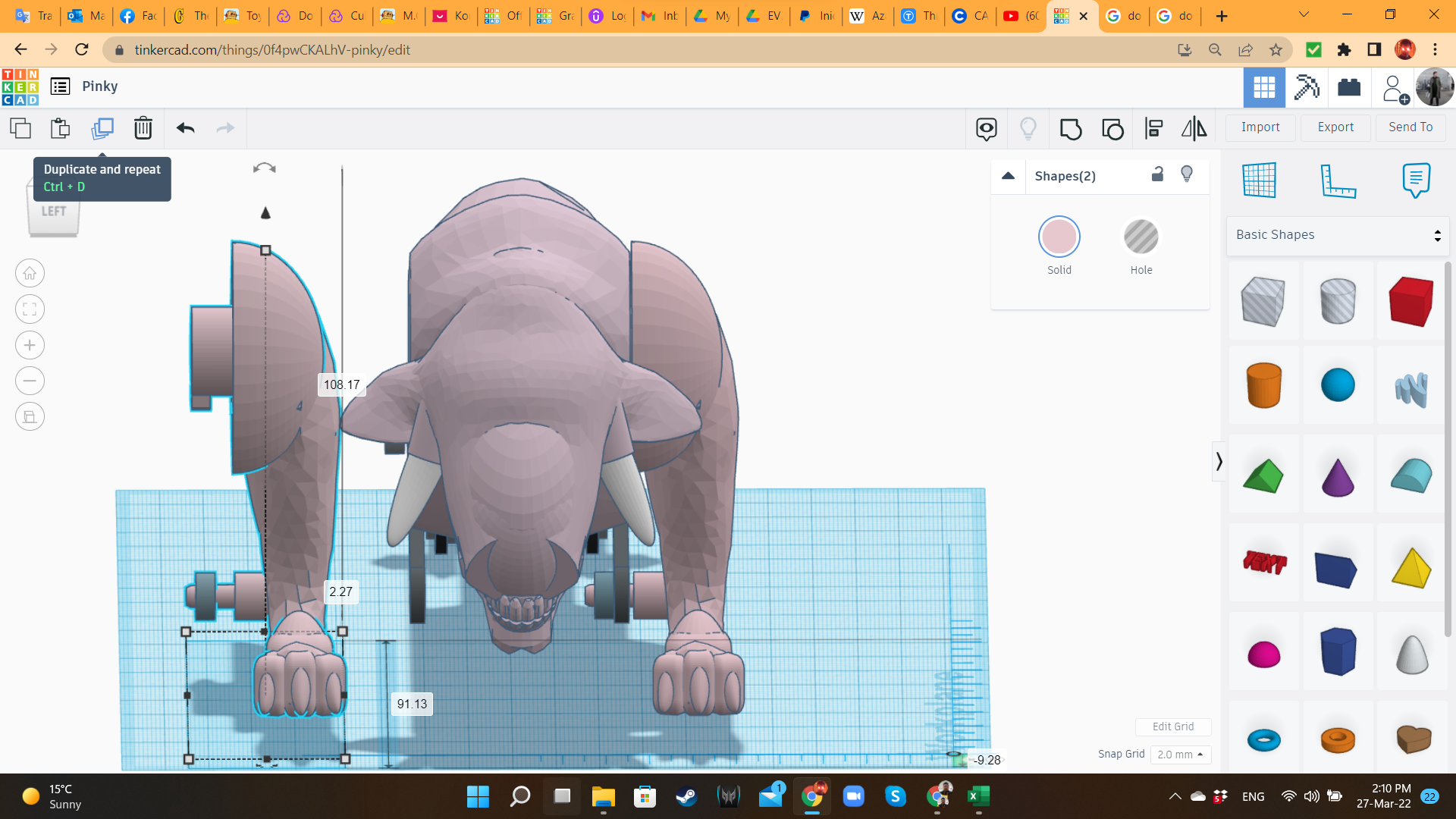Viewport: 1456px width, 819px height.
Task: Expand the Snap Grid 2.0 mm dropdown
Action: click(1180, 755)
